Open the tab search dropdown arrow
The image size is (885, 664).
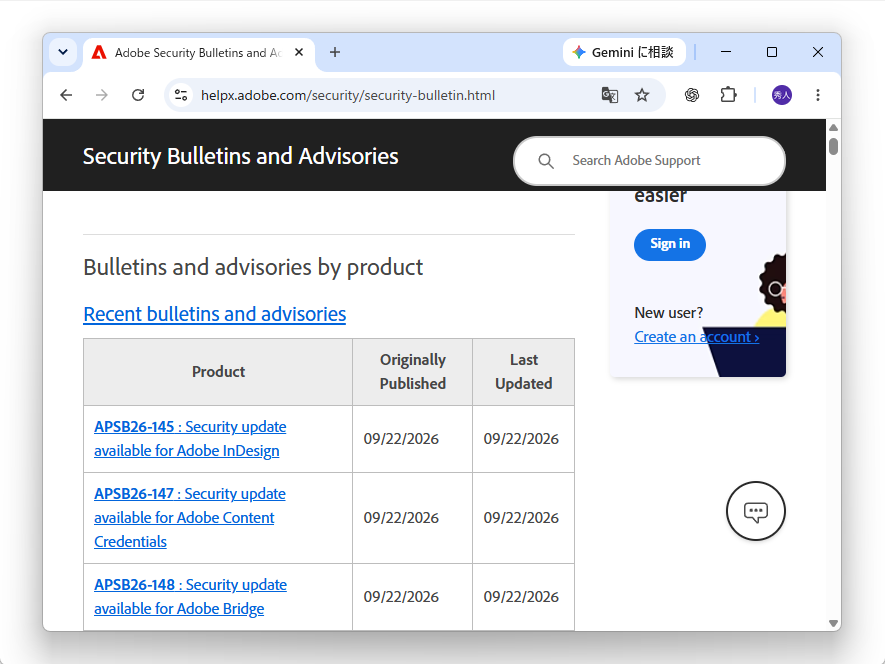[x=63, y=53]
